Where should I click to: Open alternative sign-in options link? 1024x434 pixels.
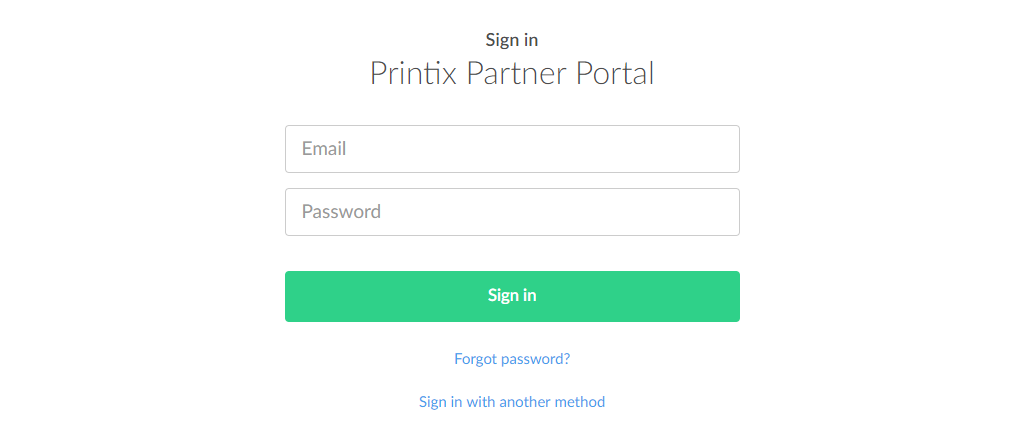pos(512,402)
